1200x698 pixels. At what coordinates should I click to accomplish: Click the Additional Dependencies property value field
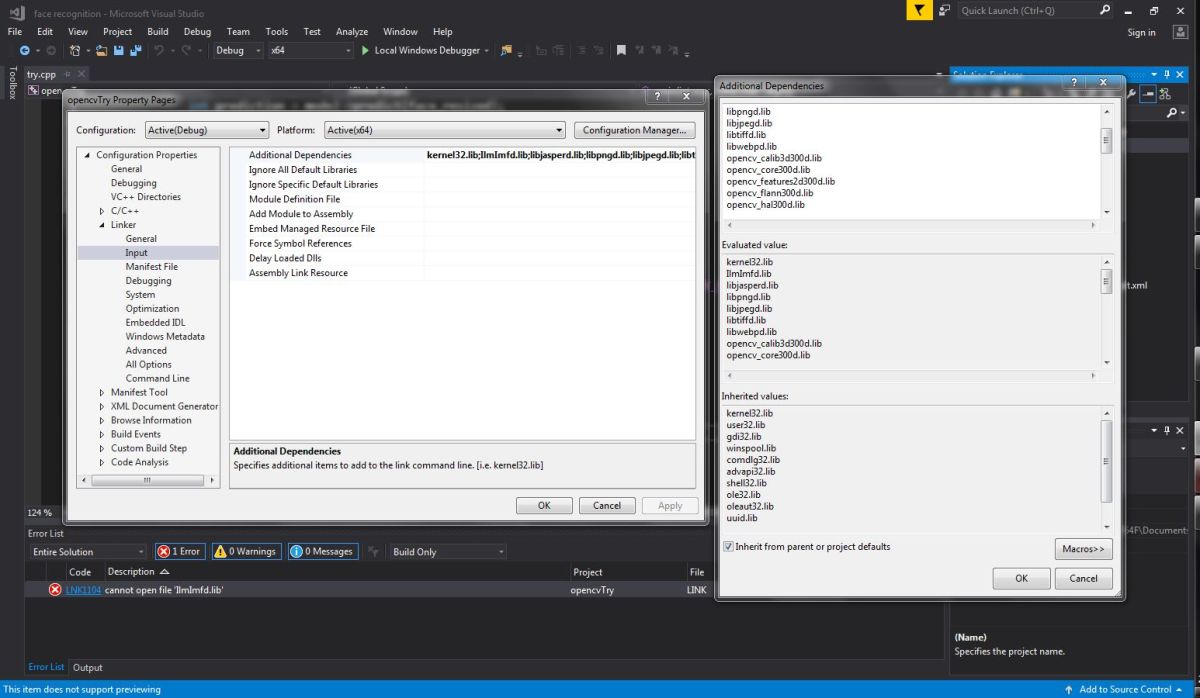(x=560, y=155)
